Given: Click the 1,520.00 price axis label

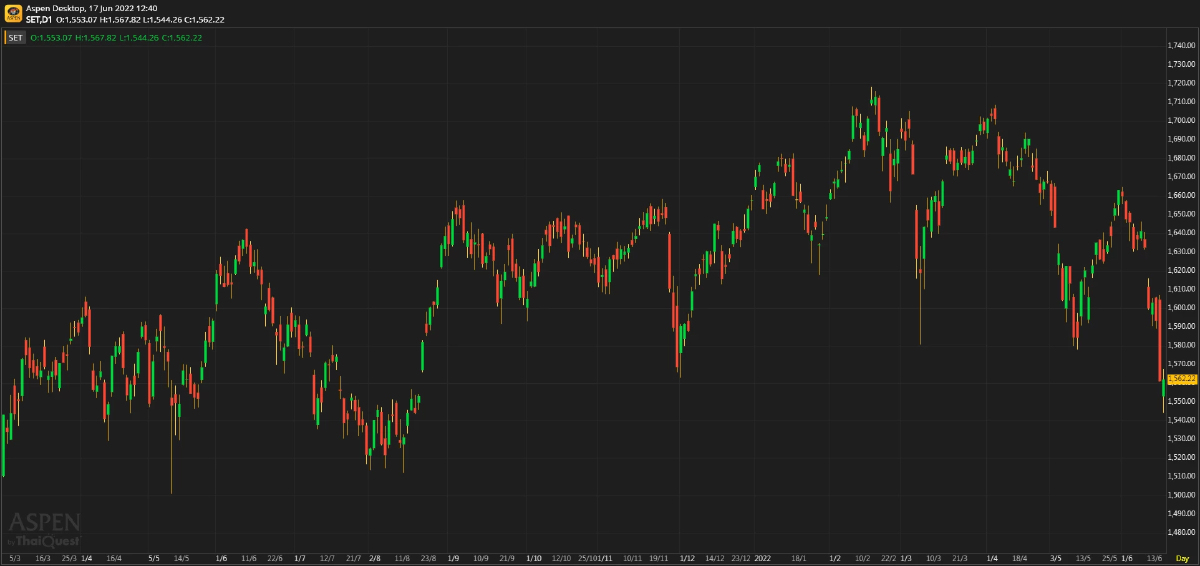Looking at the screenshot, I should (1183, 458).
